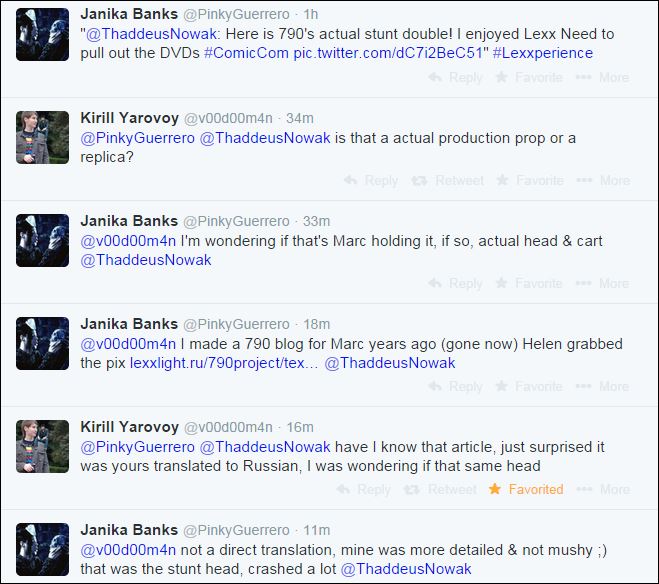
Task: Retweet Kirill's 16m tweet about Russian translation
Action: click(x=440, y=489)
